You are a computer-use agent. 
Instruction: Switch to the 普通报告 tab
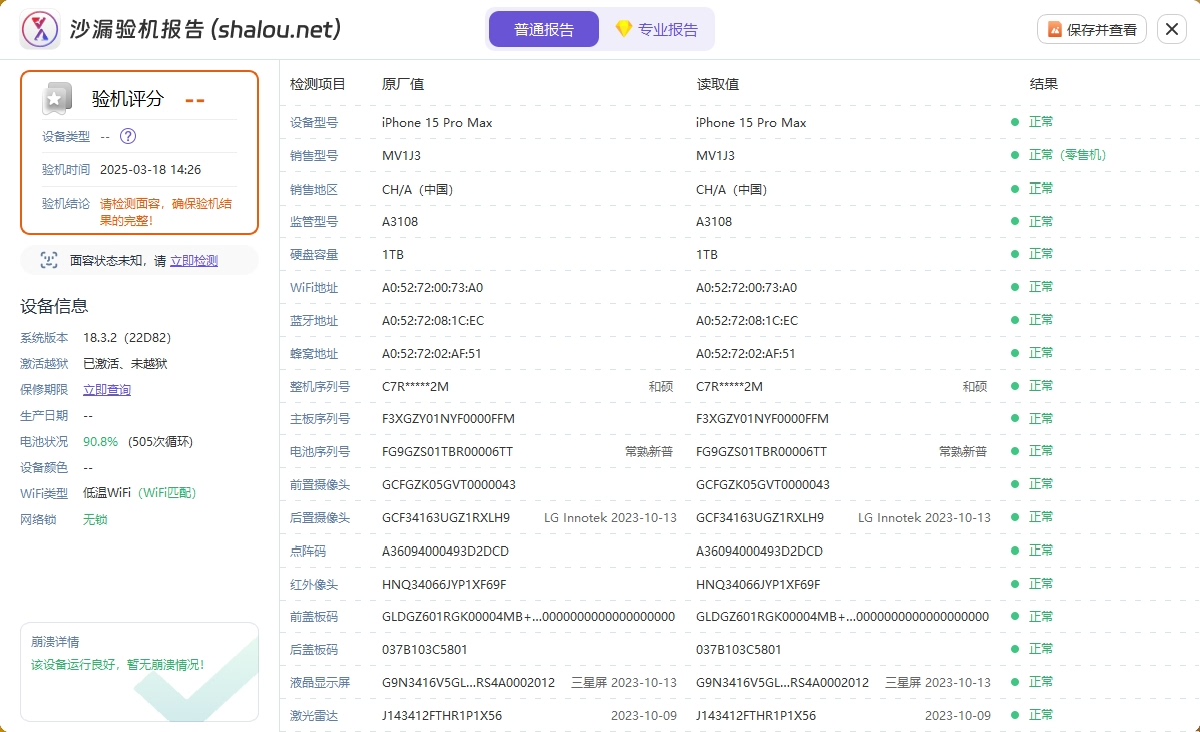pos(544,29)
